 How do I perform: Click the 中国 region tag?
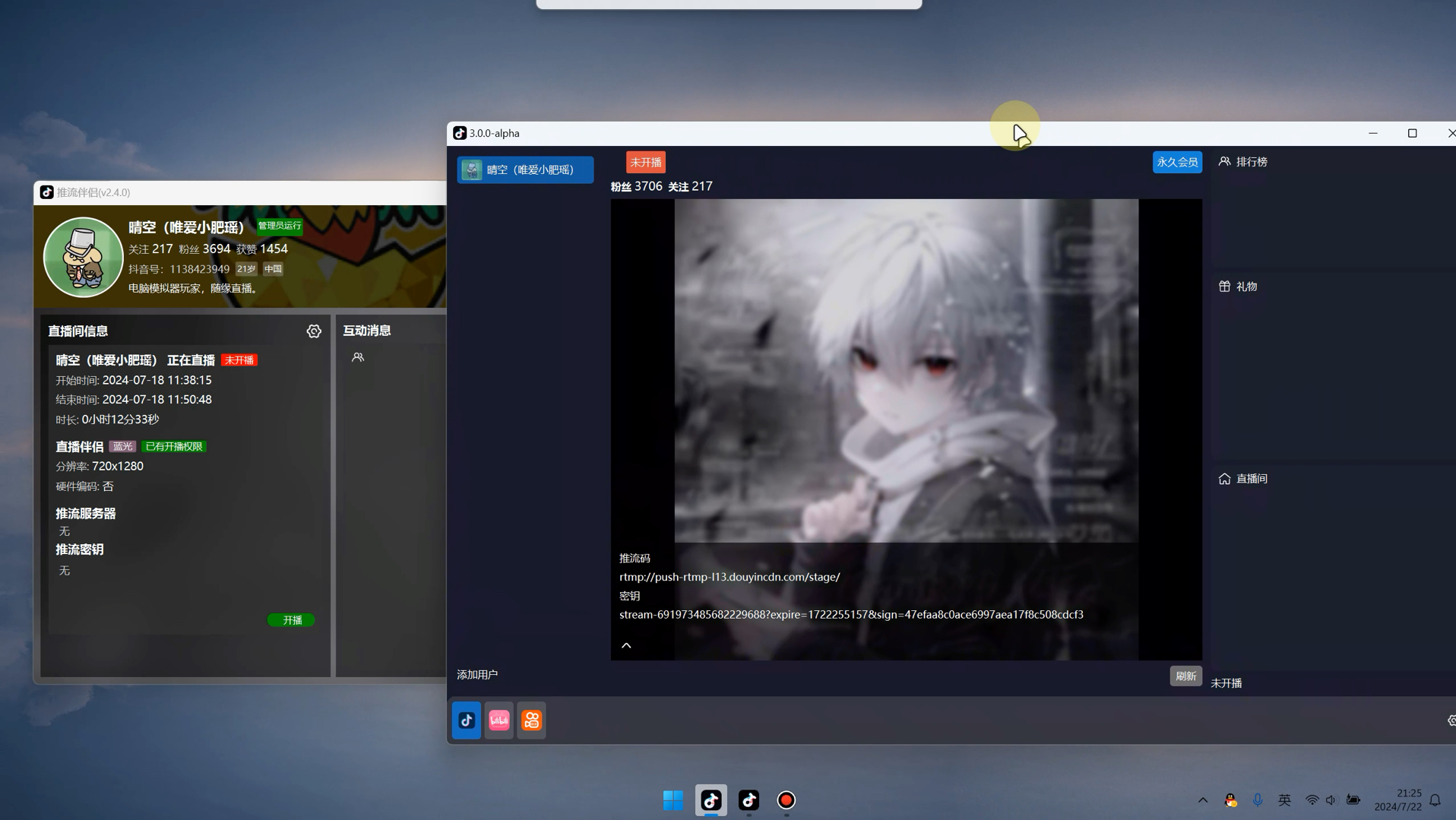click(273, 269)
